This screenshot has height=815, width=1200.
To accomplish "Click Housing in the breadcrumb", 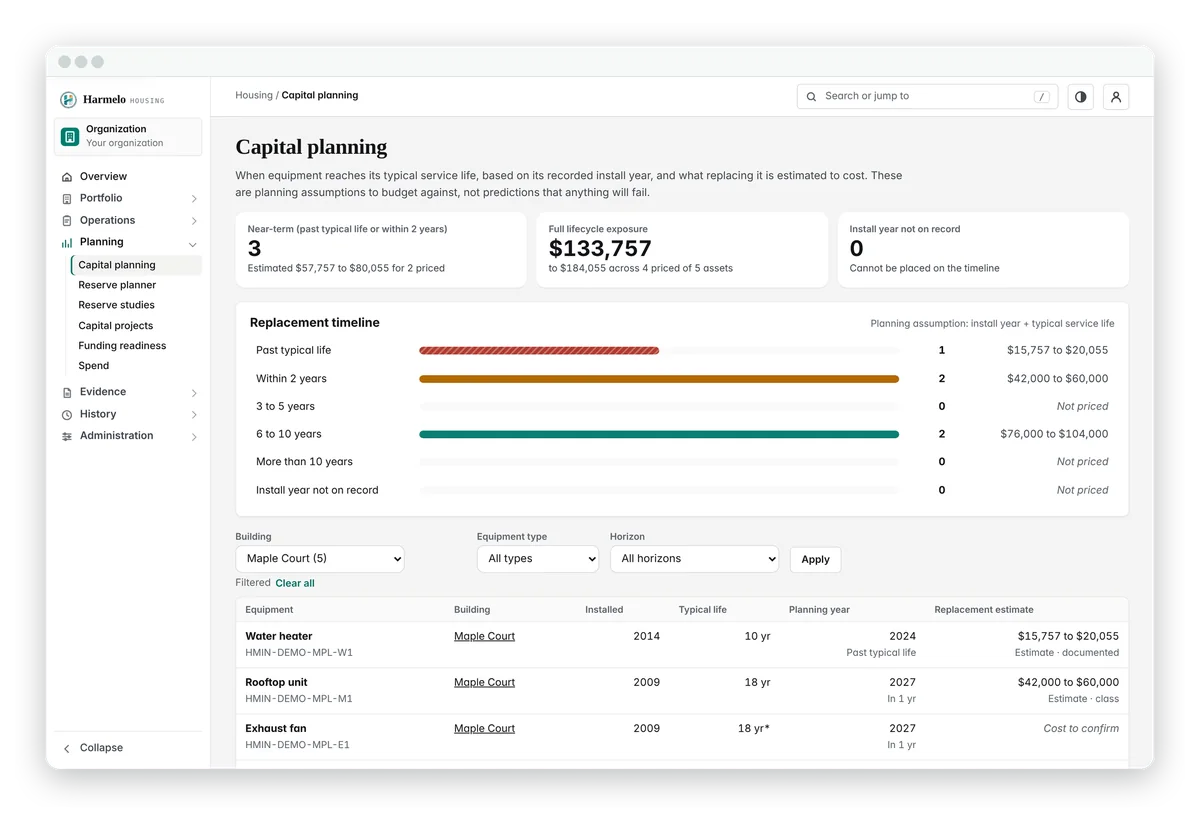I will click(254, 95).
